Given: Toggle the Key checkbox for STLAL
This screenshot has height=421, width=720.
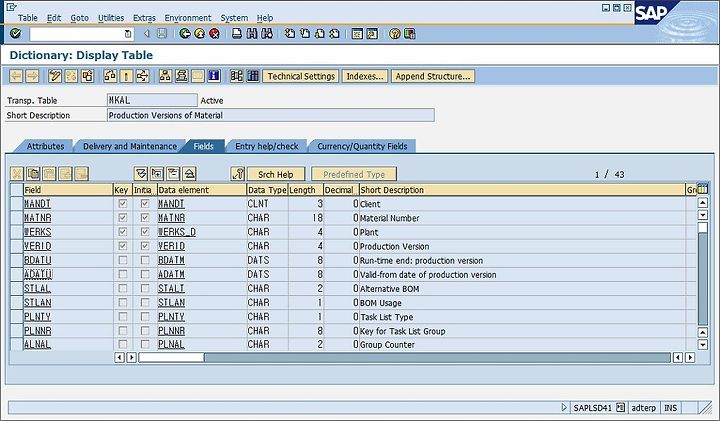Looking at the screenshot, I should [x=123, y=288].
